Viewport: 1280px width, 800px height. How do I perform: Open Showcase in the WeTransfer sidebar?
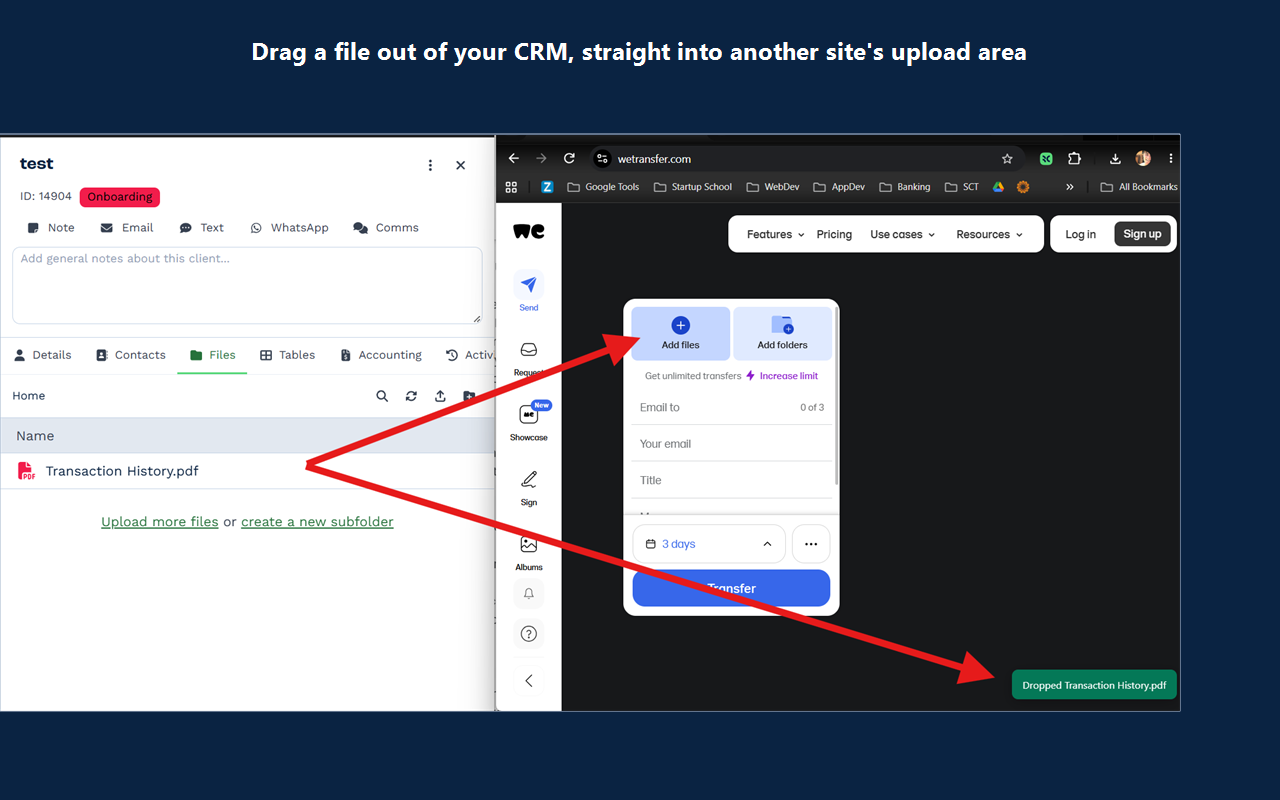(x=529, y=421)
